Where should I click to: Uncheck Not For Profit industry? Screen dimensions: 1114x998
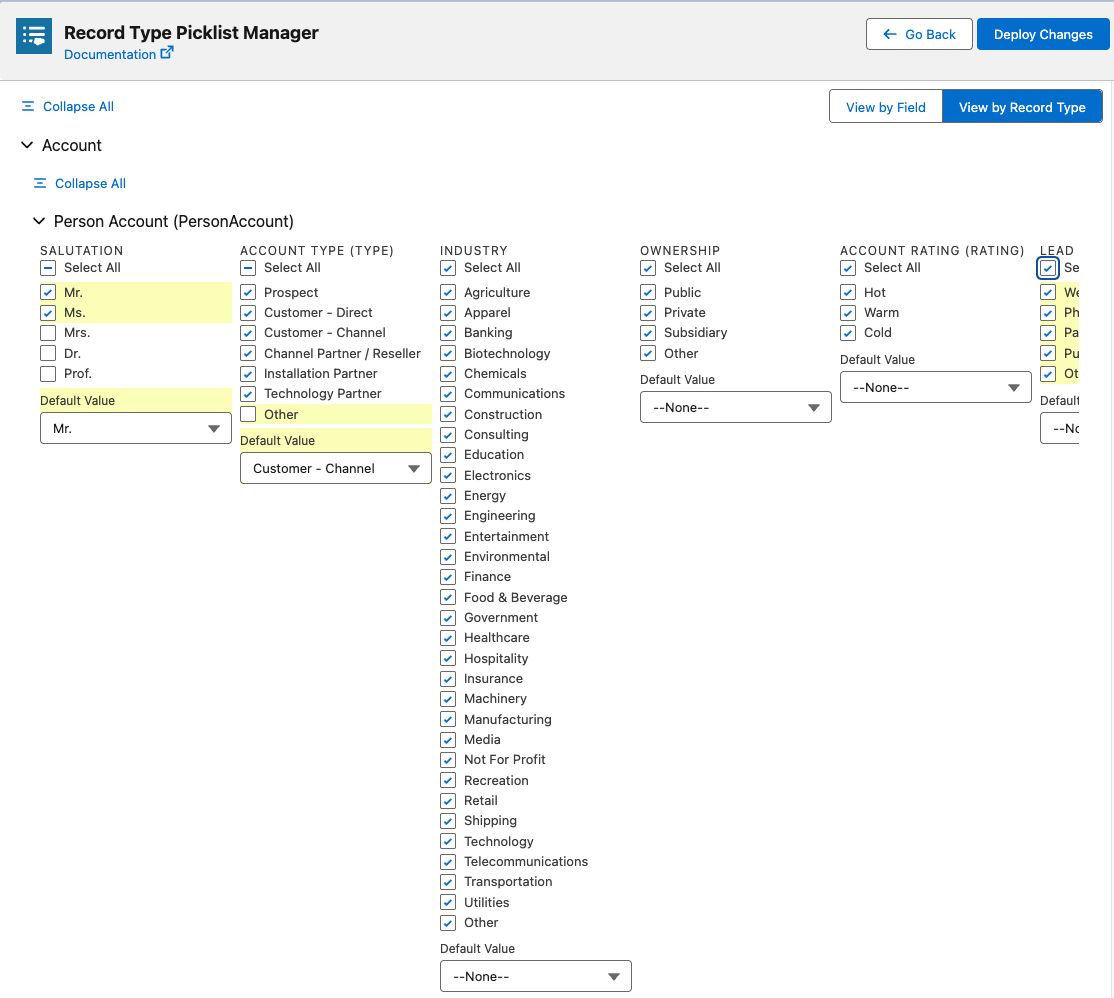(448, 760)
